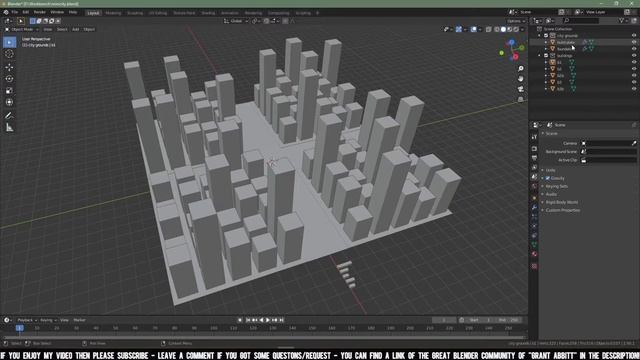
Task: Select the Annotate pencil tool
Action: click(9, 116)
